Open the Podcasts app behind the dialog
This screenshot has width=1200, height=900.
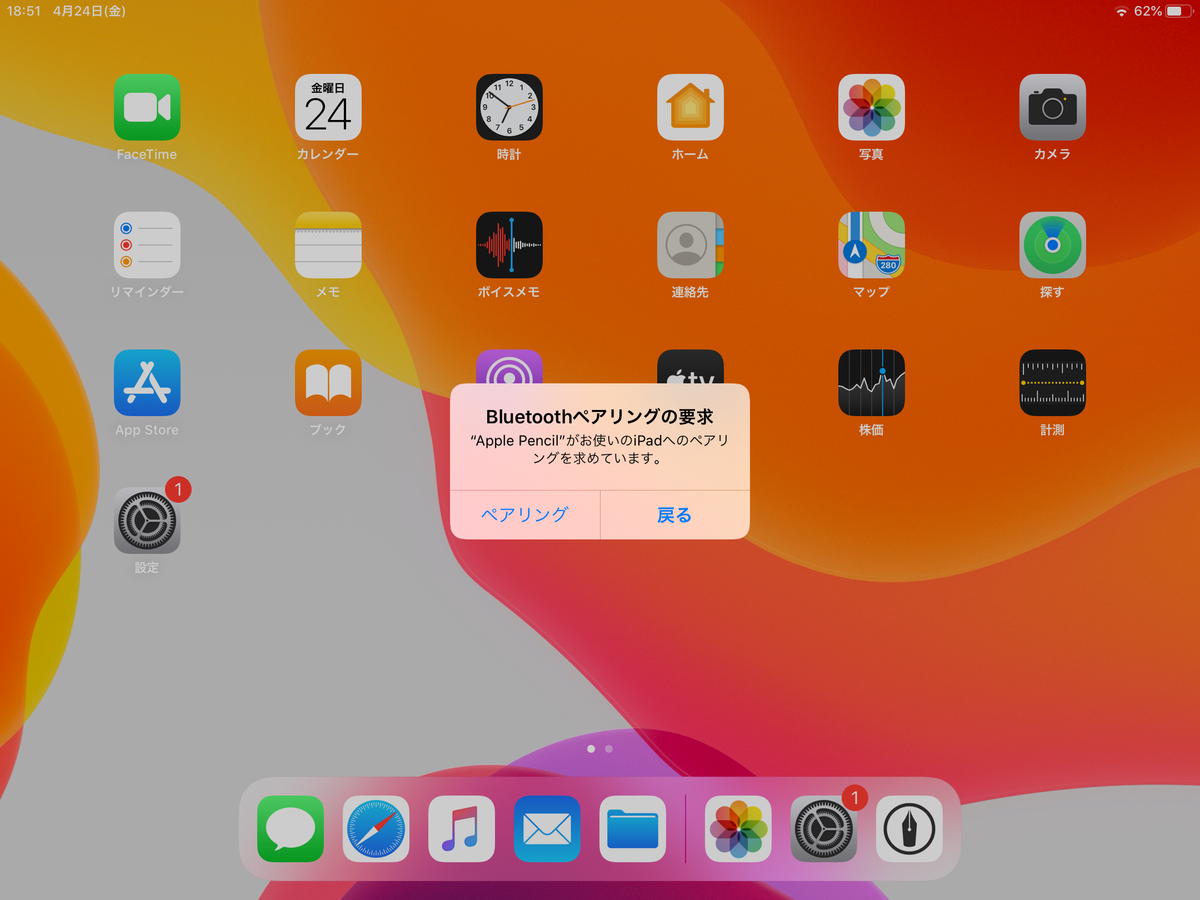coord(509,366)
